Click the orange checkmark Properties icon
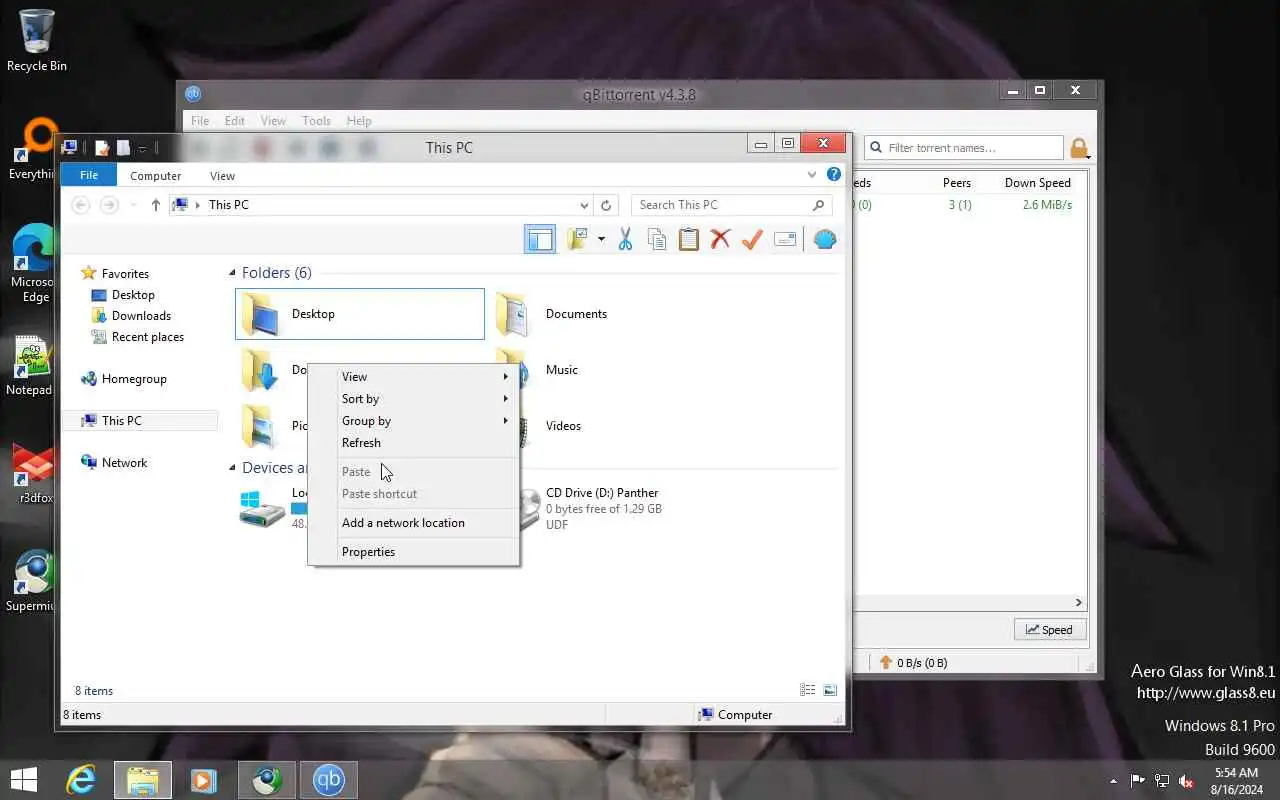 [x=752, y=239]
